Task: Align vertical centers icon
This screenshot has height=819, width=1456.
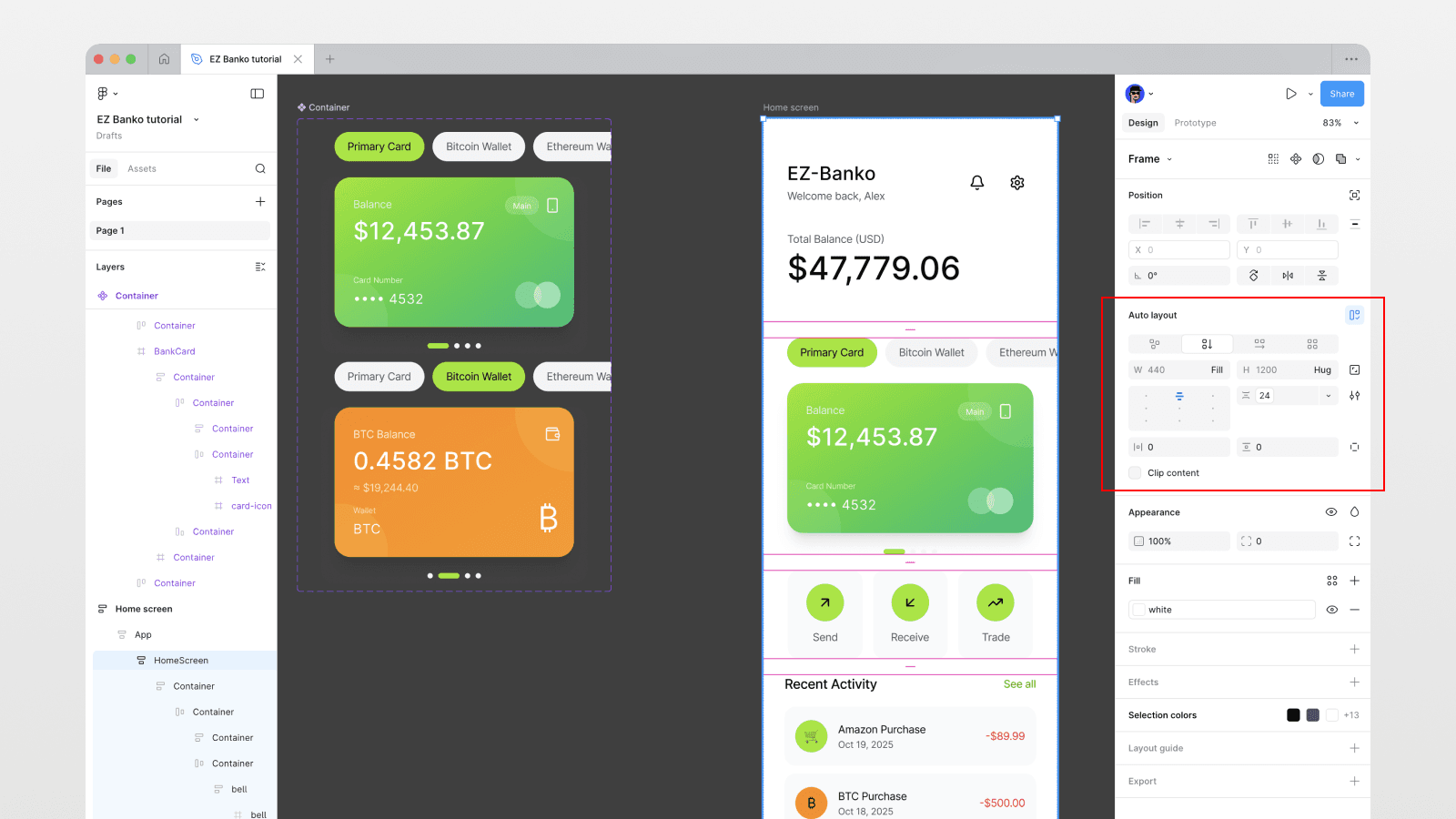Action: click(x=1287, y=224)
